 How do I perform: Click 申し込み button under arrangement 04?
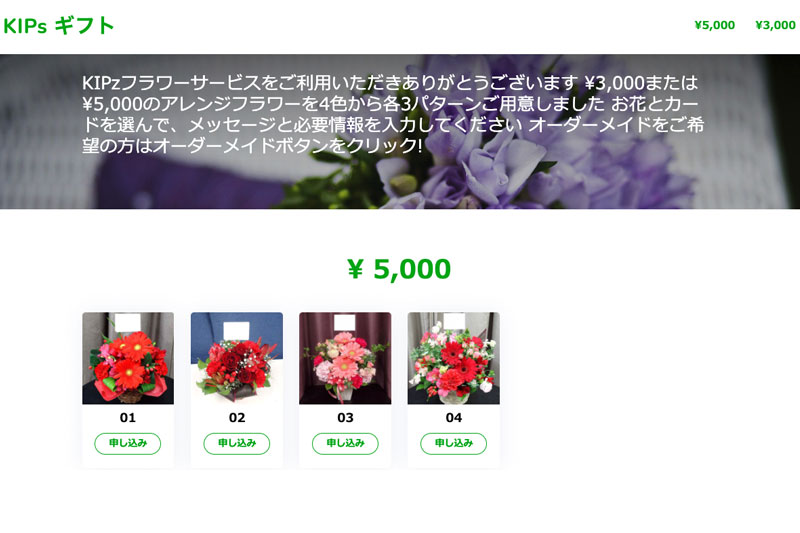pyautogui.click(x=454, y=443)
